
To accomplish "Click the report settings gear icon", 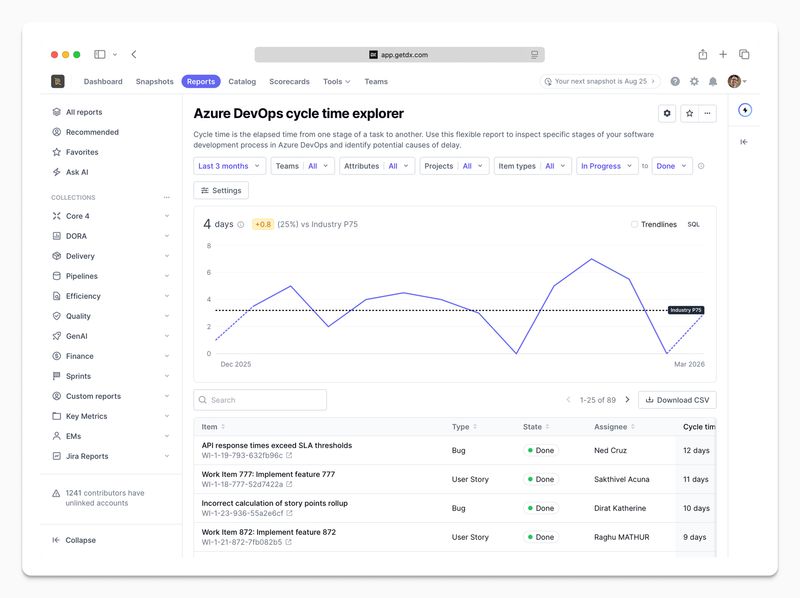I will tap(668, 114).
